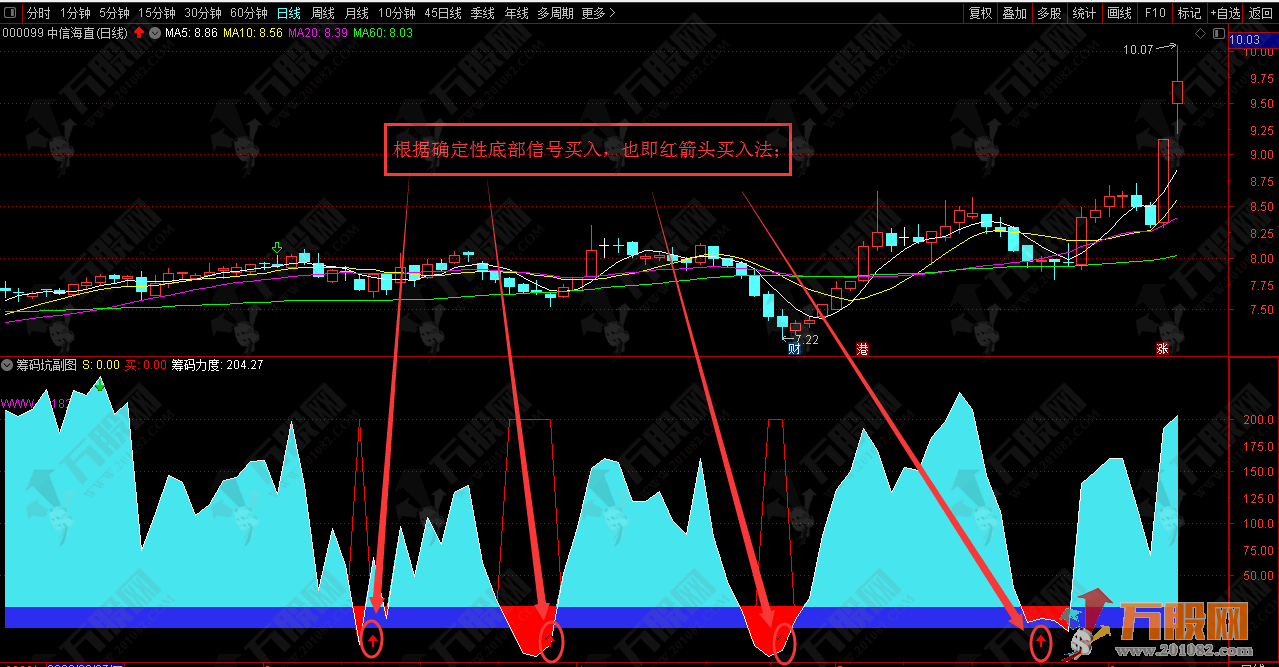The width and height of the screenshot is (1279, 667).
Task: Click the 叠加 overlay button
Action: point(1015,13)
